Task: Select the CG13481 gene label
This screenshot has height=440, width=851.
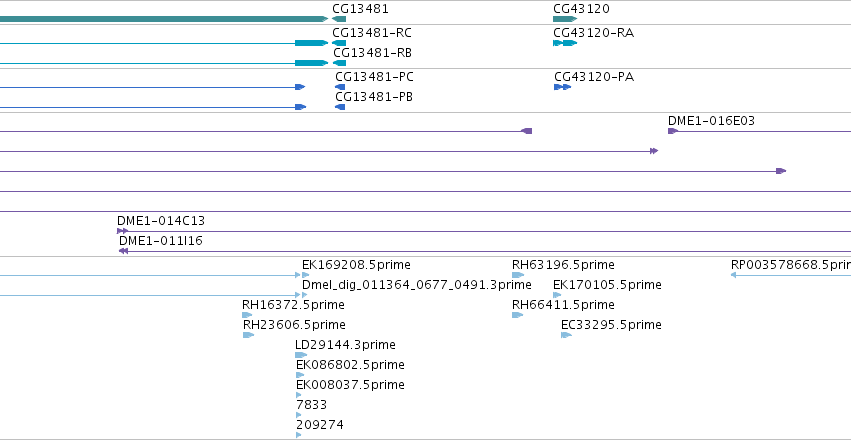Action: [x=360, y=9]
